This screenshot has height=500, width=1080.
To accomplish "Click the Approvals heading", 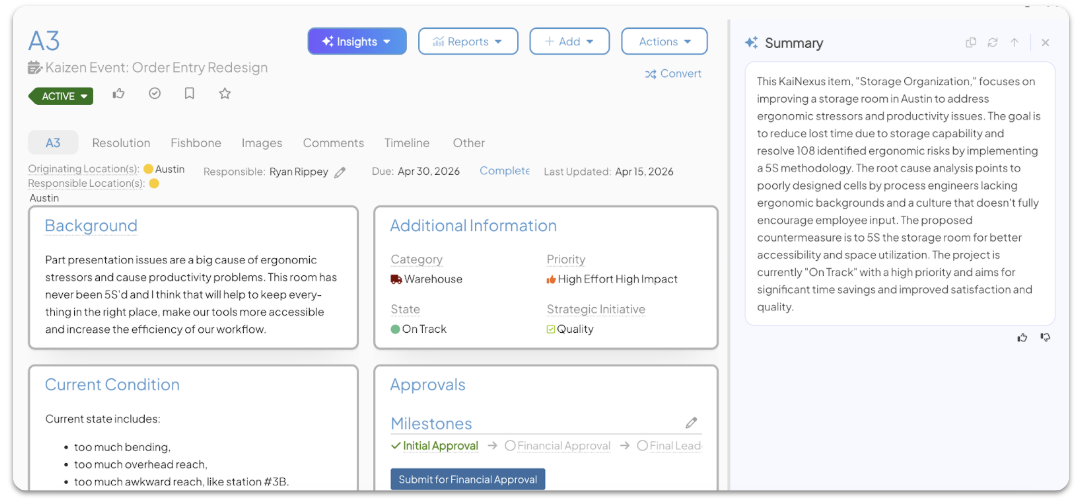I will [x=428, y=385].
